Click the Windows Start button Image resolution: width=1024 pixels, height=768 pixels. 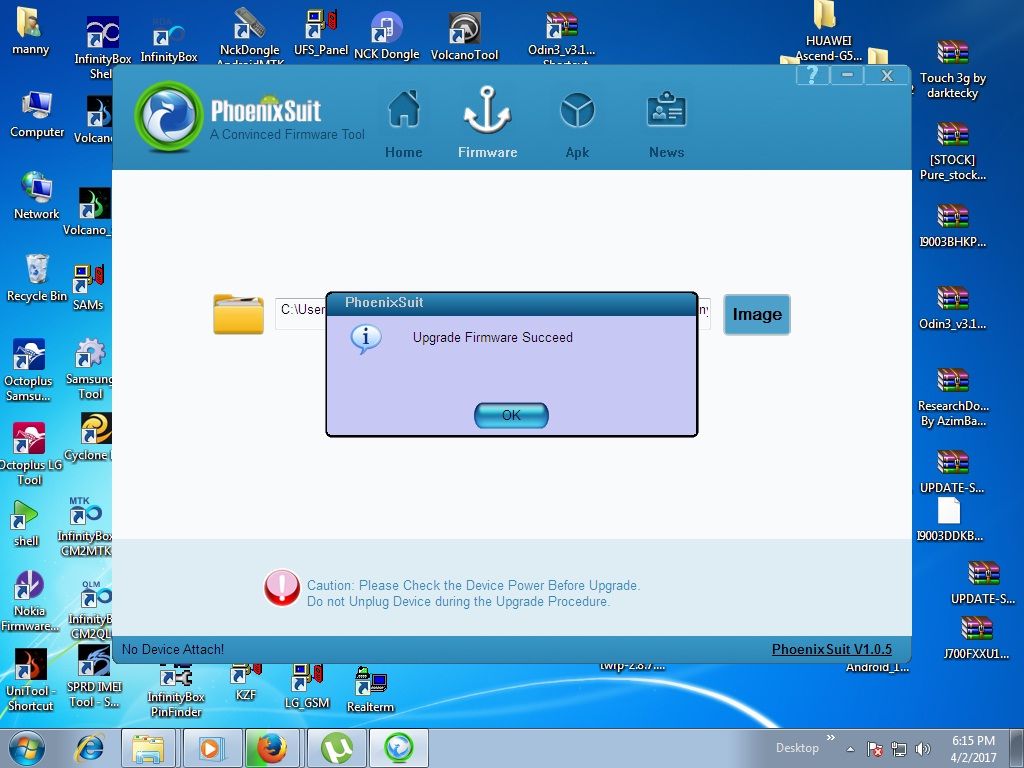coord(27,748)
